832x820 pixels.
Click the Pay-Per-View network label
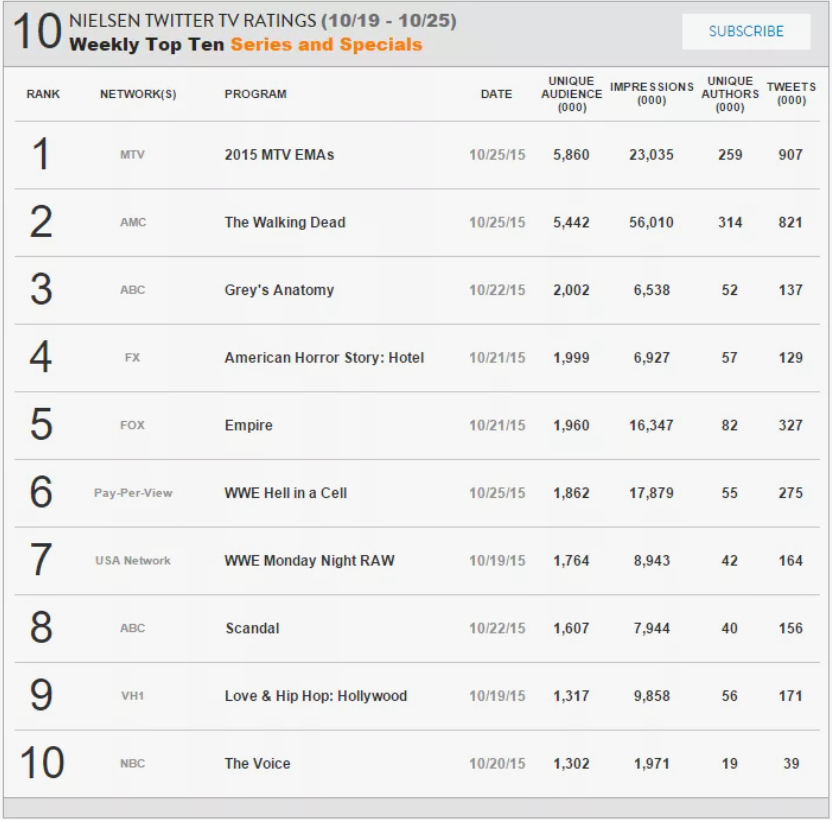pos(133,493)
